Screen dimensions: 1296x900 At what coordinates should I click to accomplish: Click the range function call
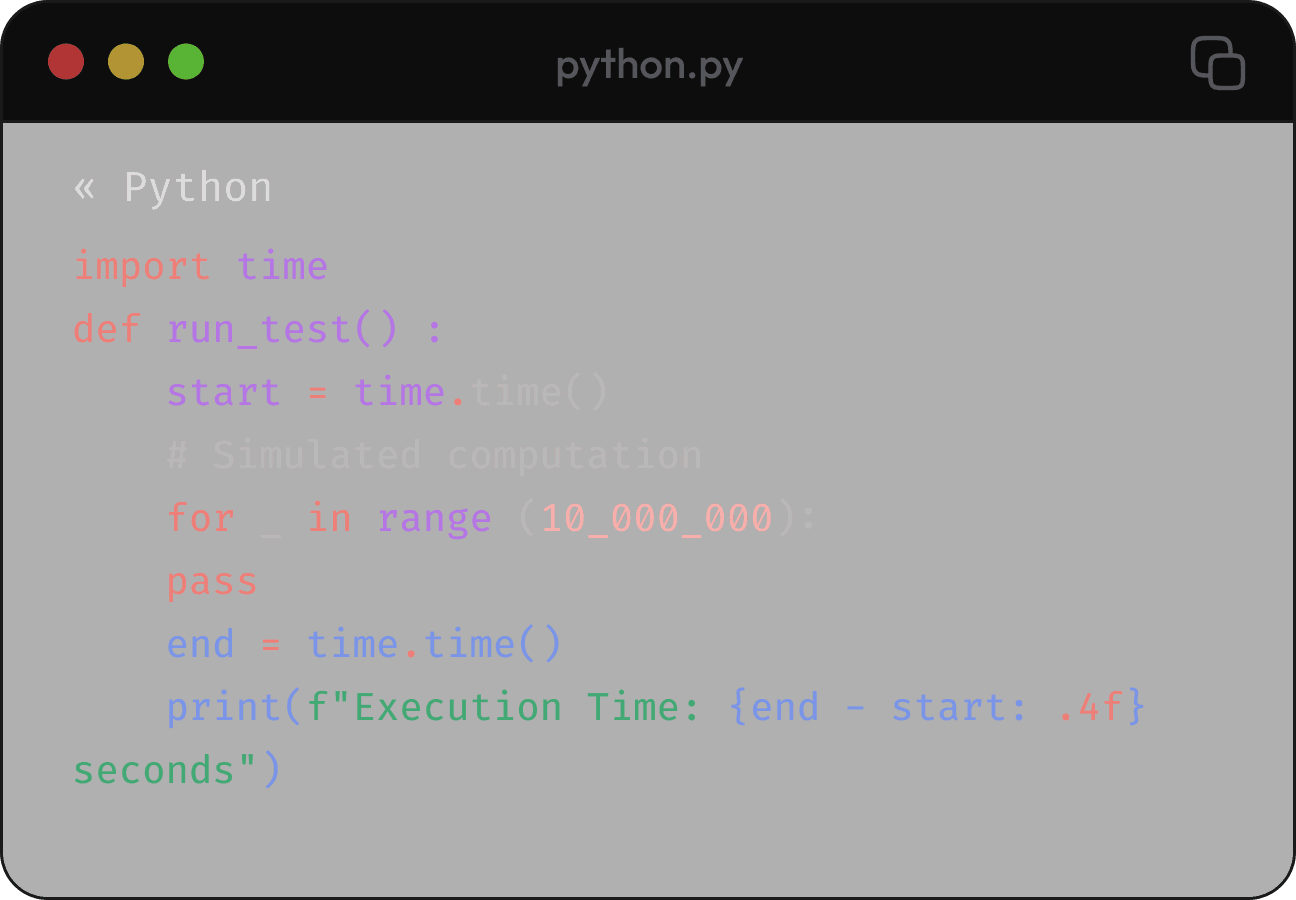coord(434,518)
